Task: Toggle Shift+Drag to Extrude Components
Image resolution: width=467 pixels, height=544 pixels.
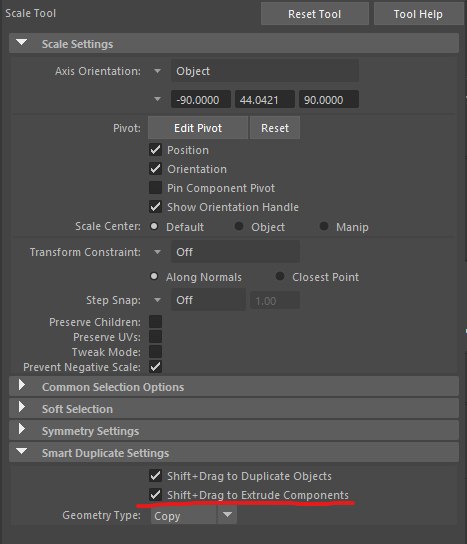Action: click(155, 494)
